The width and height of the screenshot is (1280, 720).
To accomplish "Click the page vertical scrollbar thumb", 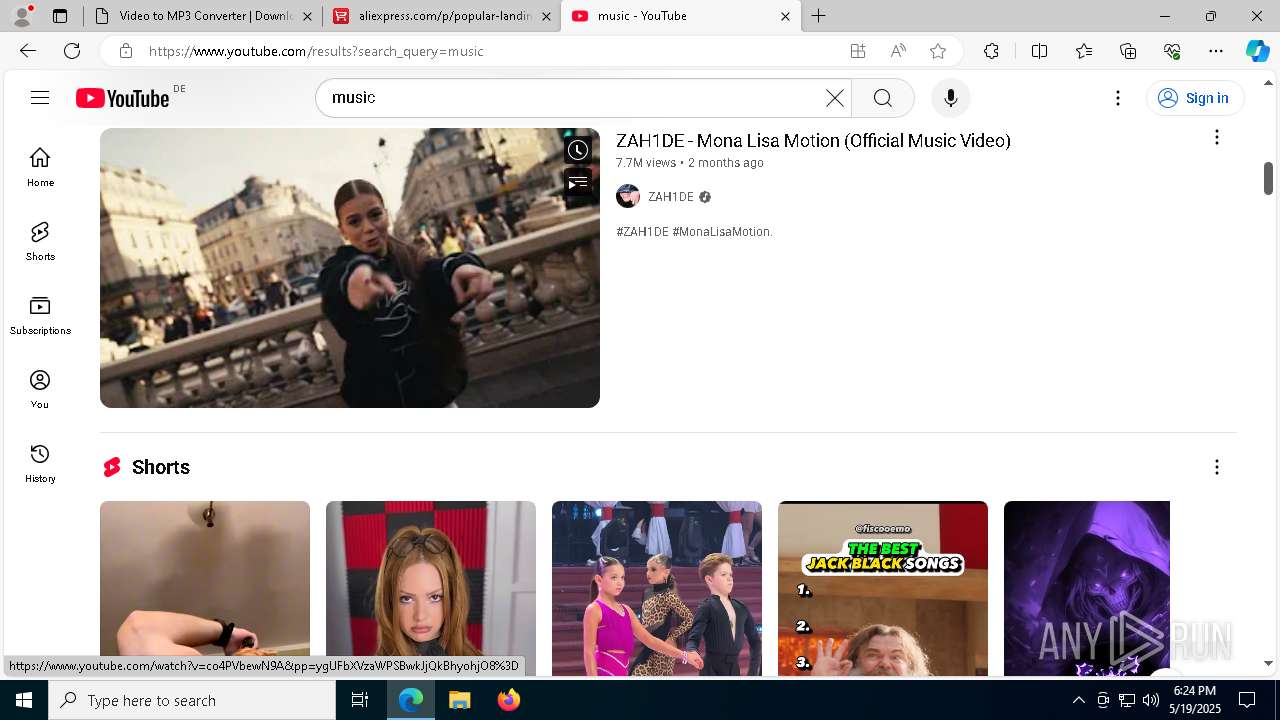I will [1268, 178].
